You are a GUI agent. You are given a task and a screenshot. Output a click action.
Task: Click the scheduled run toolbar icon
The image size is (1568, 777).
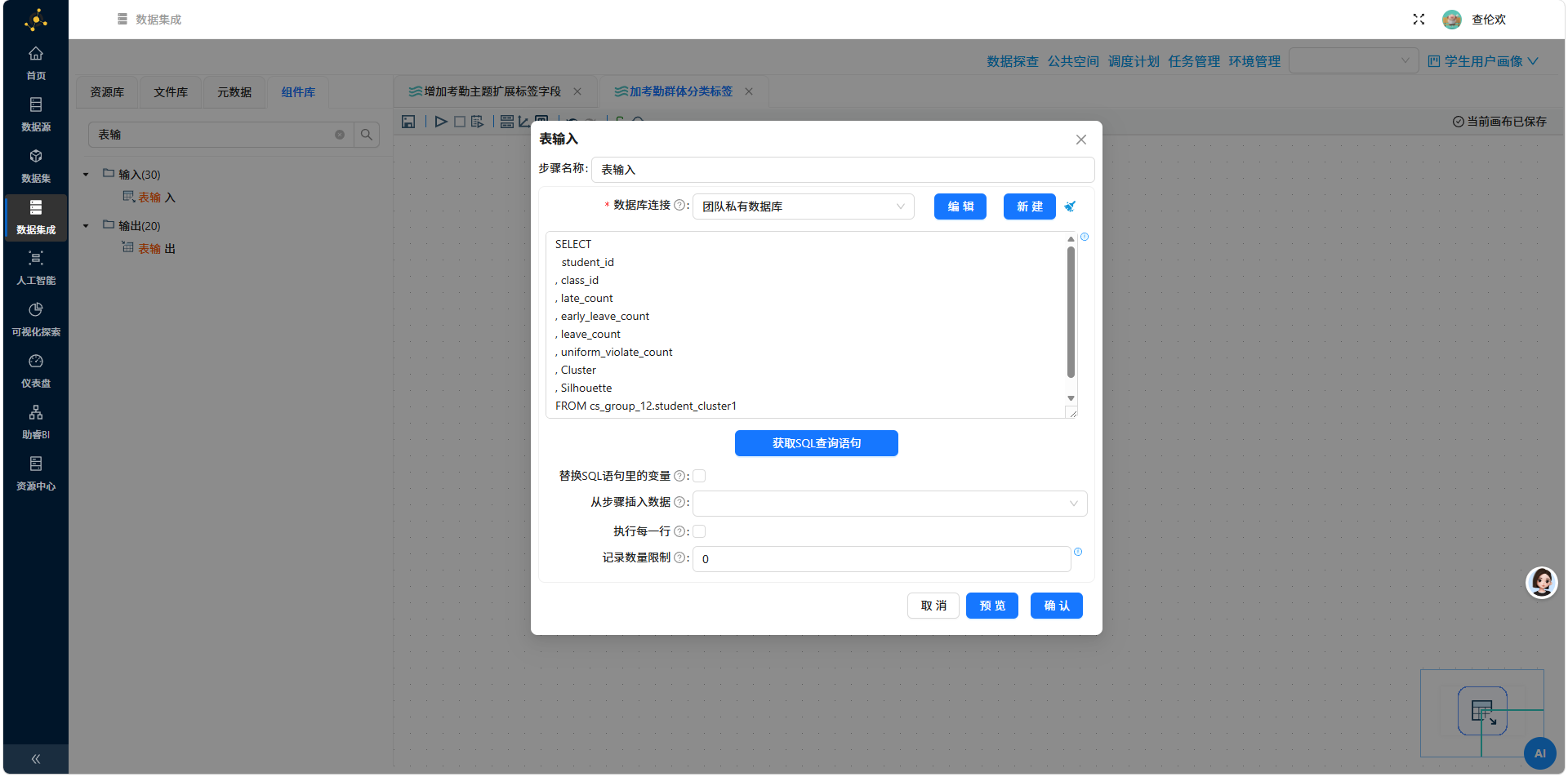478,122
